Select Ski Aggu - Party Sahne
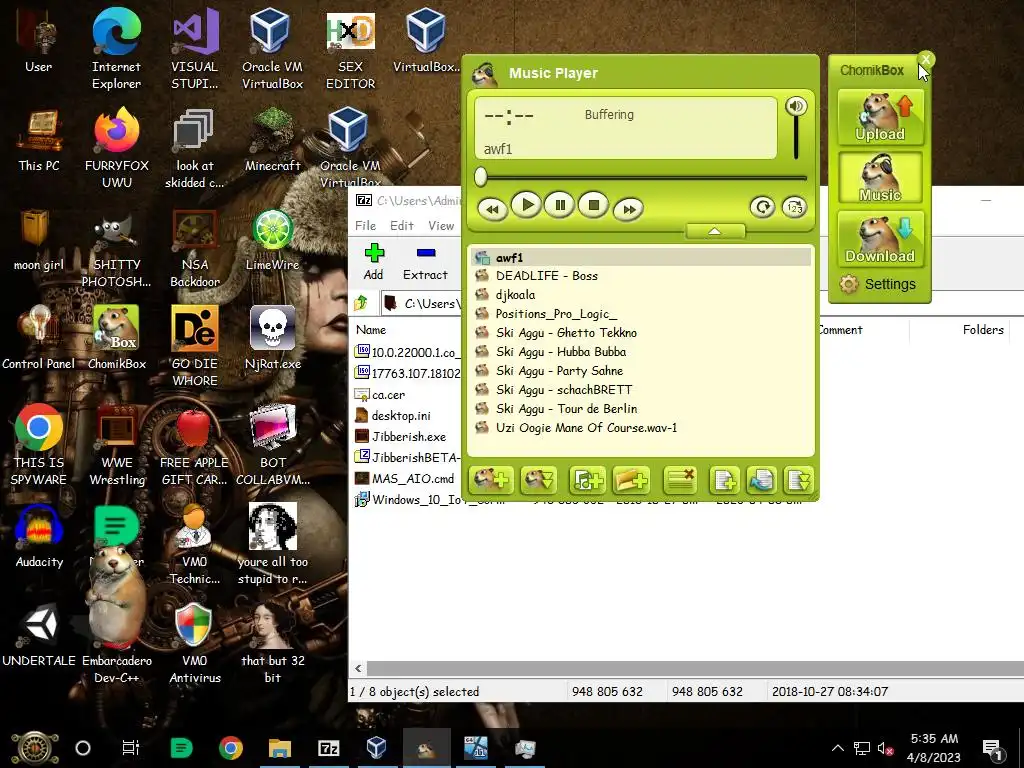 (x=640, y=370)
